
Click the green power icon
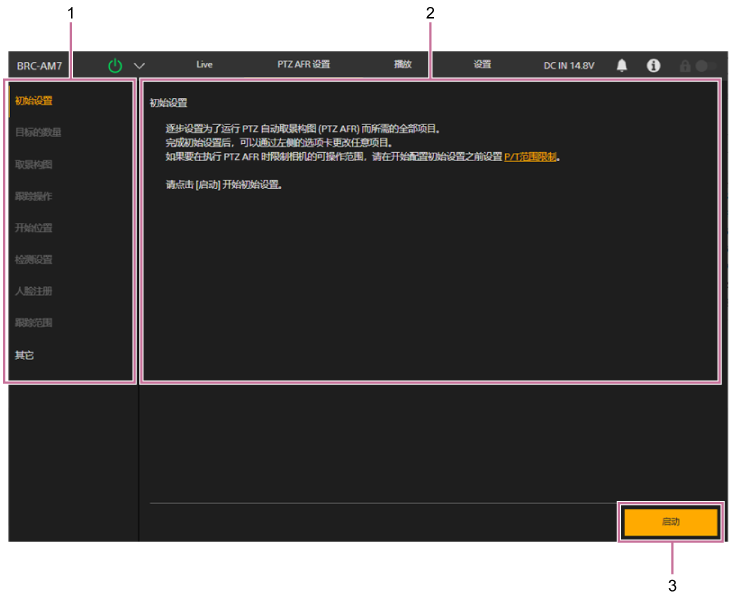tap(115, 65)
